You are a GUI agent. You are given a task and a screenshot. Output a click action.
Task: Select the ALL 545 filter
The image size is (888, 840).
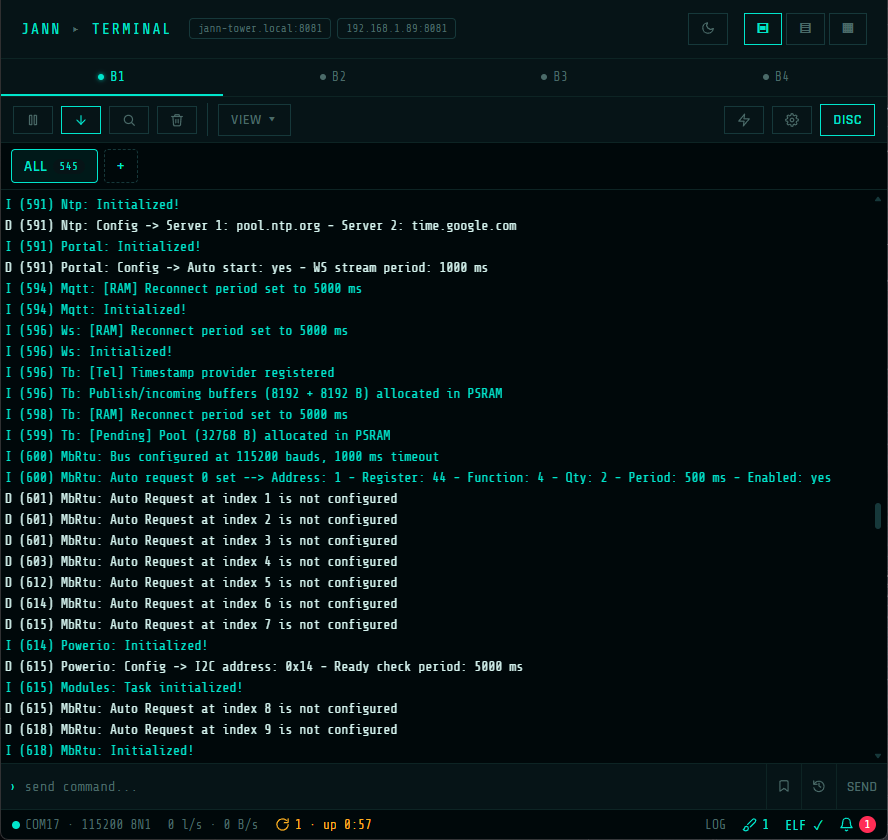tap(54, 166)
